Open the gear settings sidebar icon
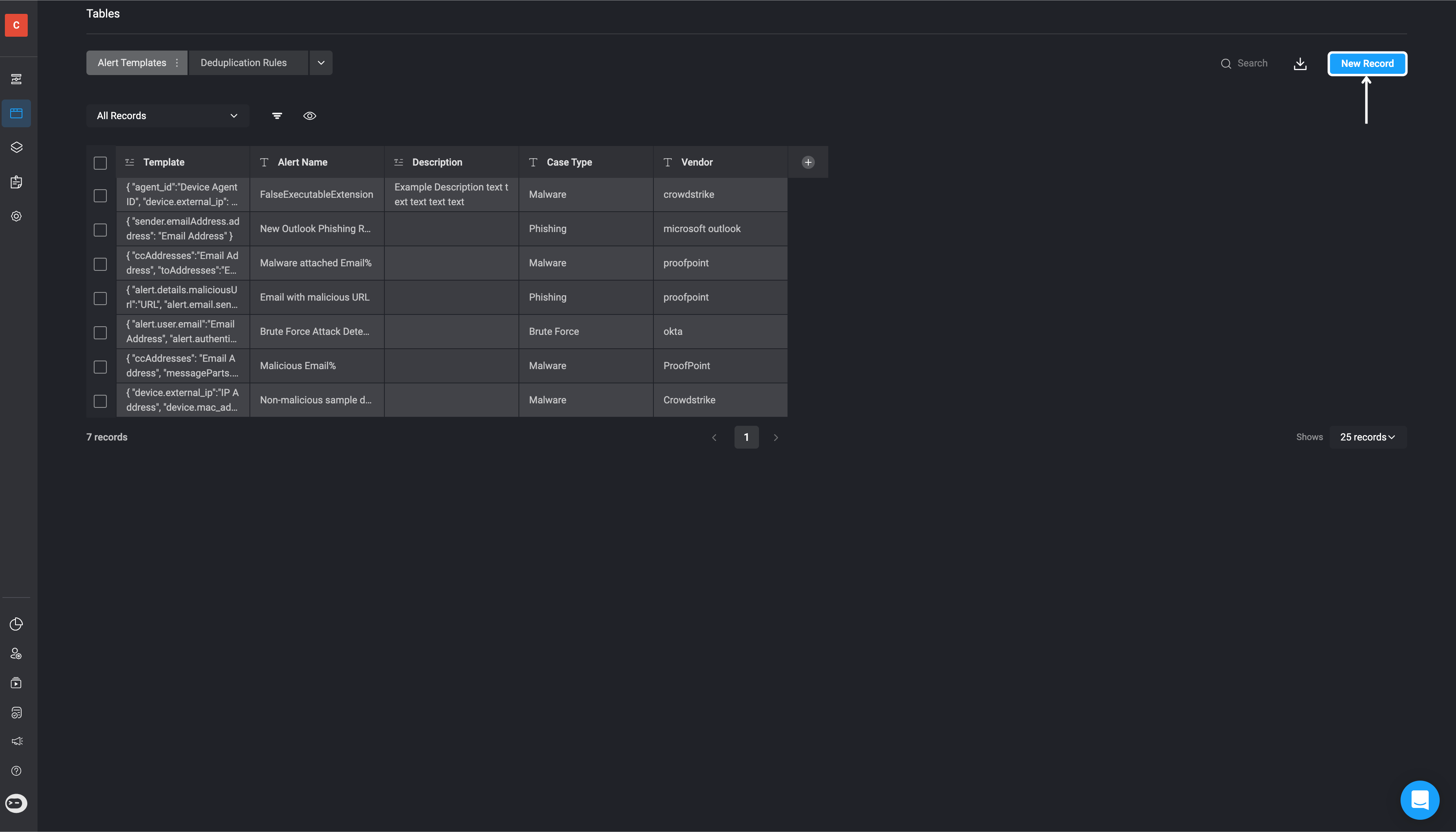Viewport: 1456px width, 832px height. (17, 216)
